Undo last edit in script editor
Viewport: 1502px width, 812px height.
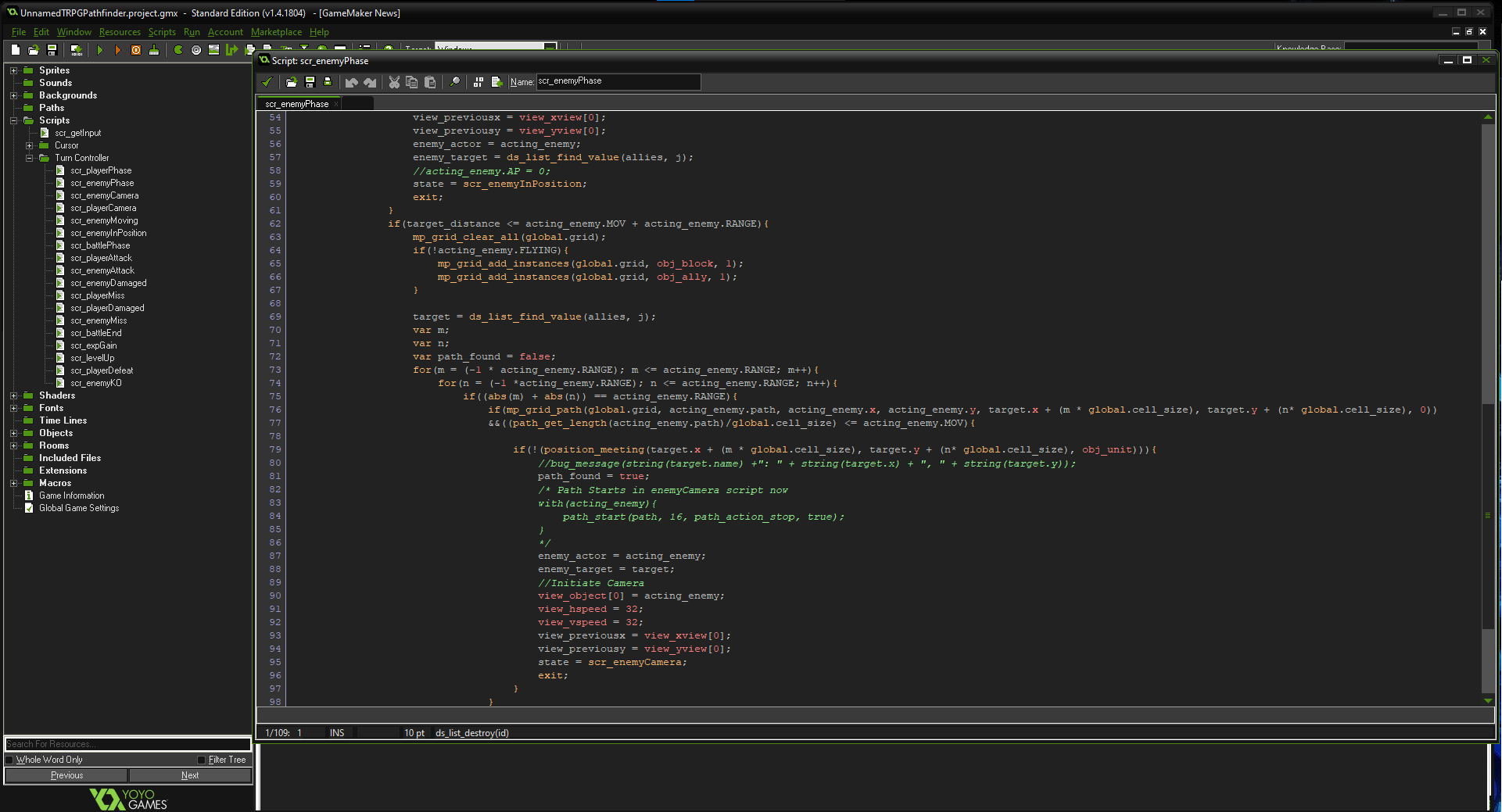(x=352, y=82)
